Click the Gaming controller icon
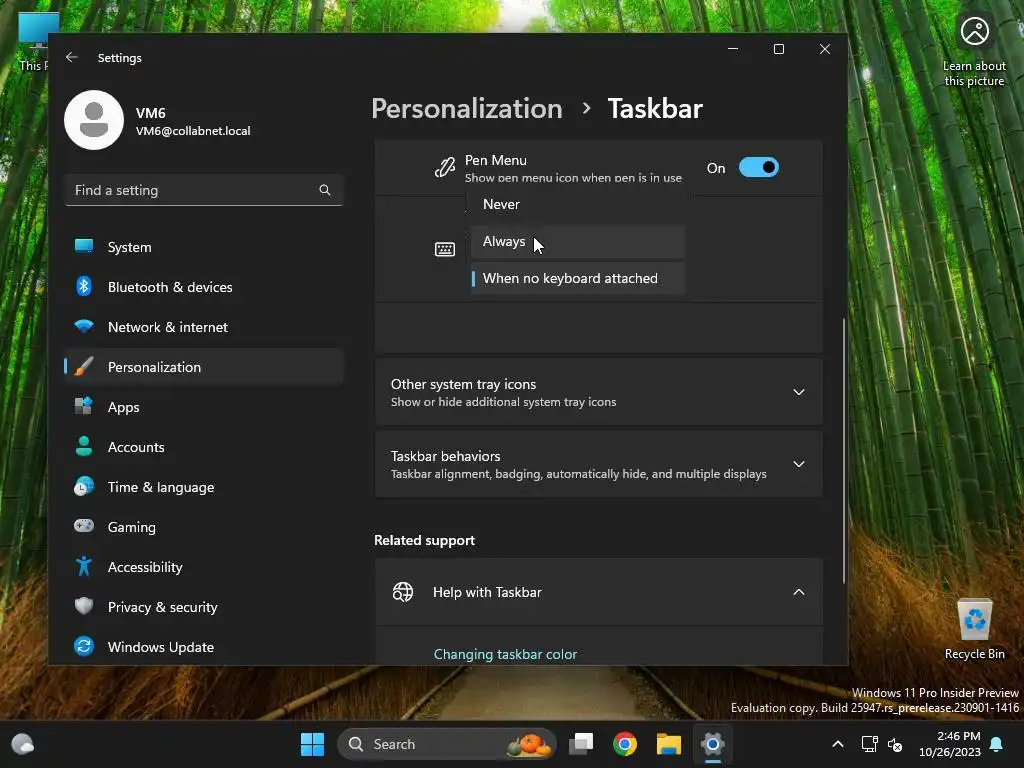 84,526
